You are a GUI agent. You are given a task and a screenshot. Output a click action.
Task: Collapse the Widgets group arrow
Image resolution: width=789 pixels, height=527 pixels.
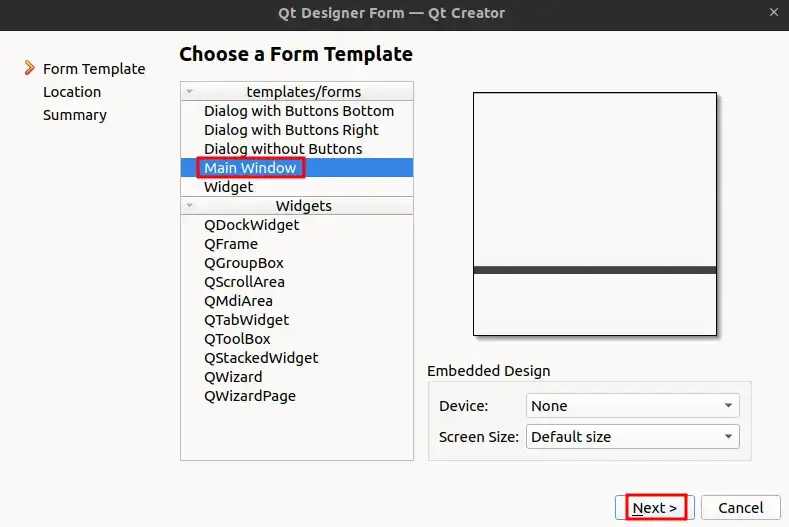pyautogui.click(x=190, y=205)
